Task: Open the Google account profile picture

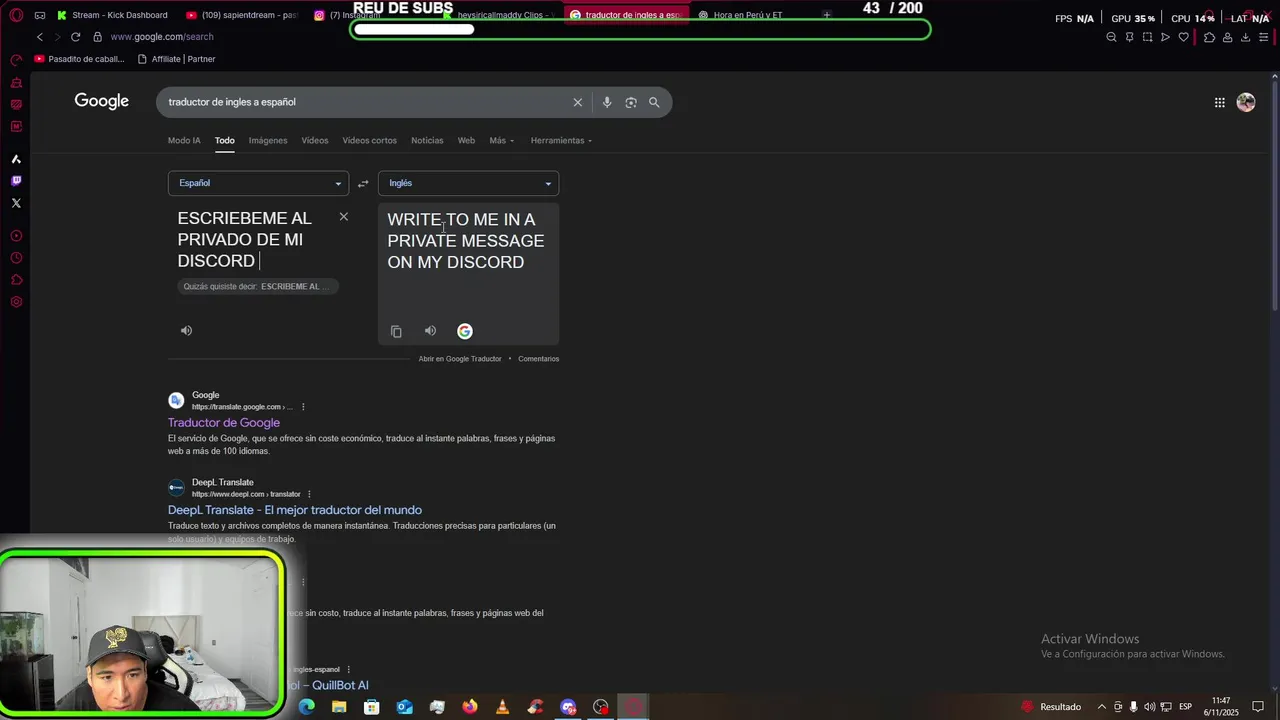Action: pyautogui.click(x=1246, y=102)
